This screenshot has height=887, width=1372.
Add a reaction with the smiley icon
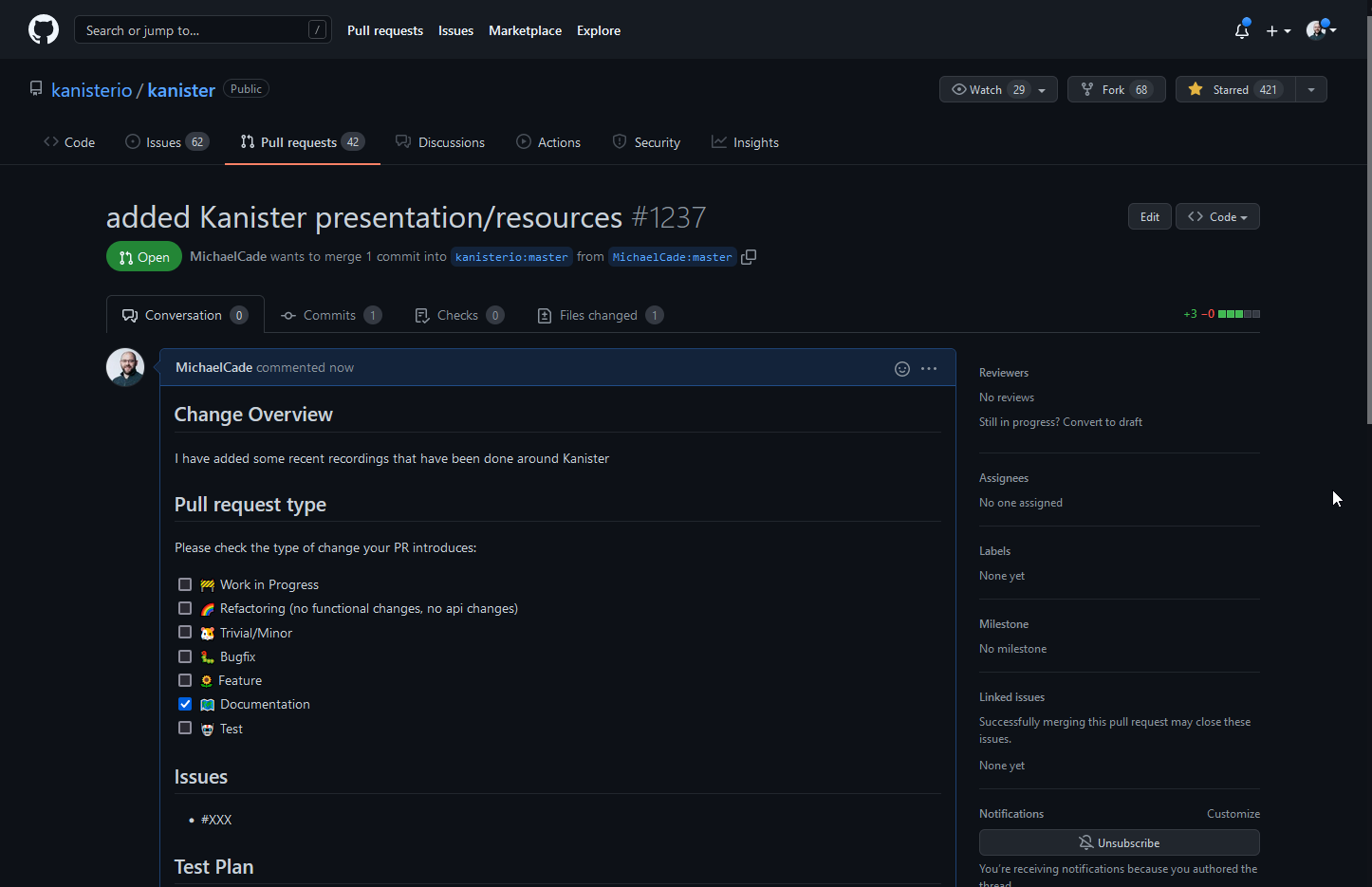pos(902,368)
